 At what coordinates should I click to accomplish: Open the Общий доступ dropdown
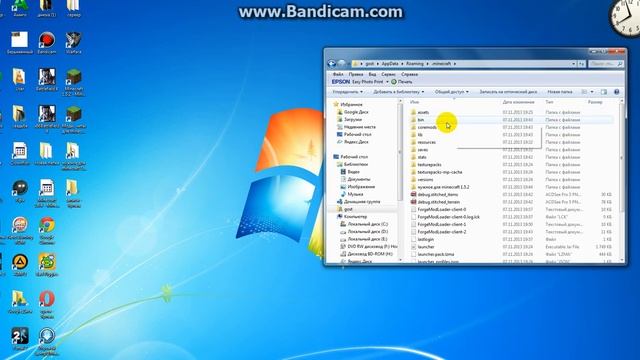451,92
